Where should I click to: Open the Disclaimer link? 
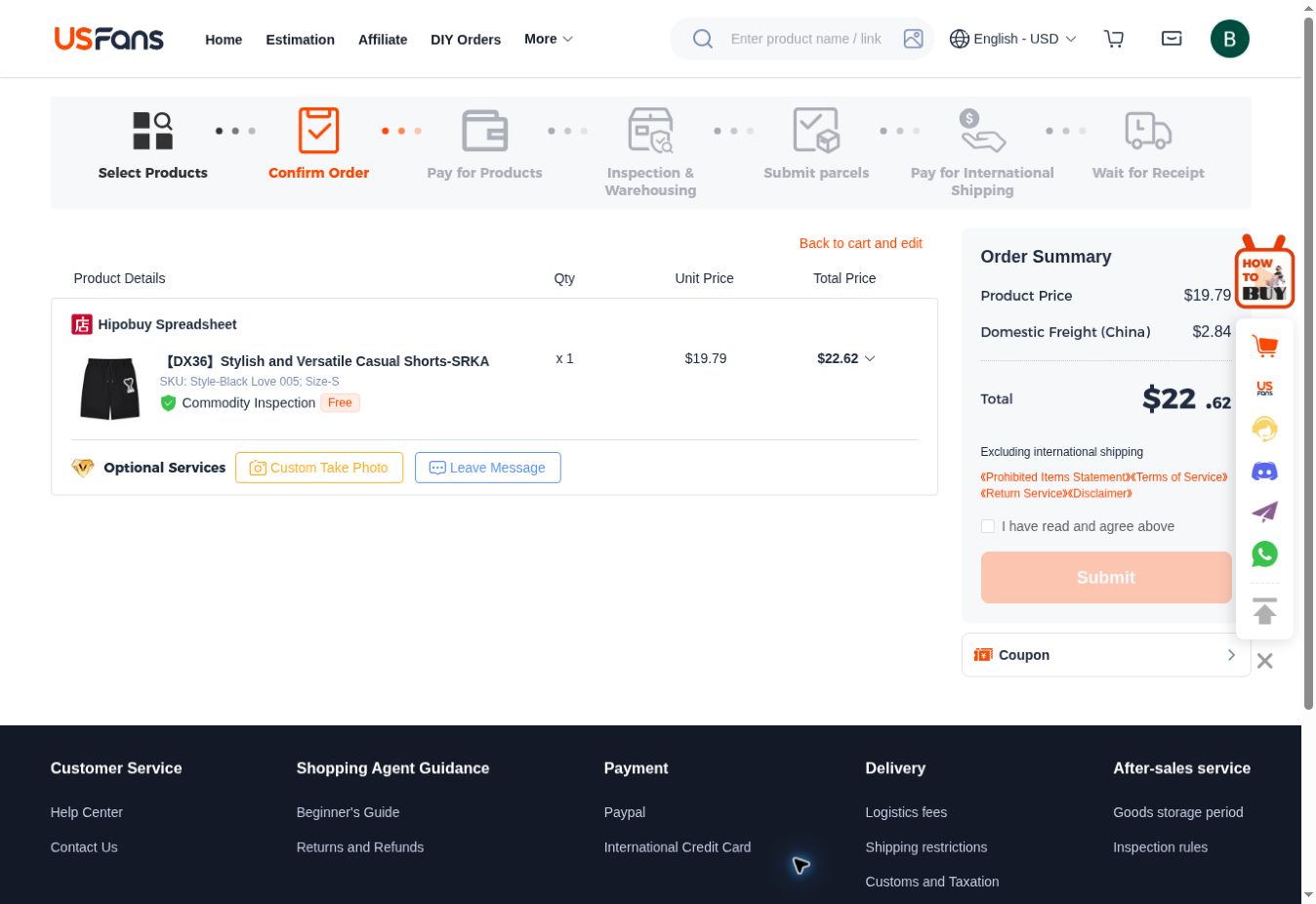(x=1100, y=494)
